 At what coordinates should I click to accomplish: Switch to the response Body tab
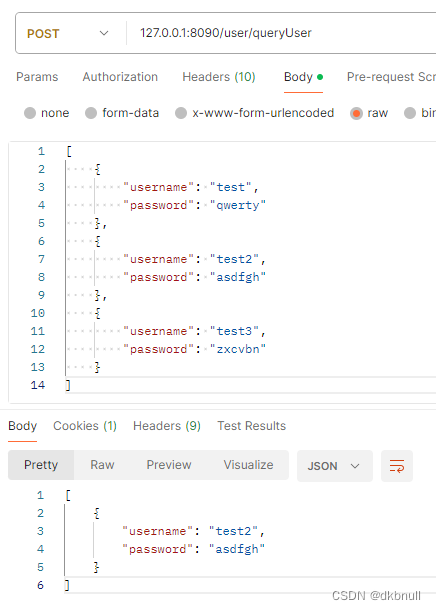(x=23, y=426)
